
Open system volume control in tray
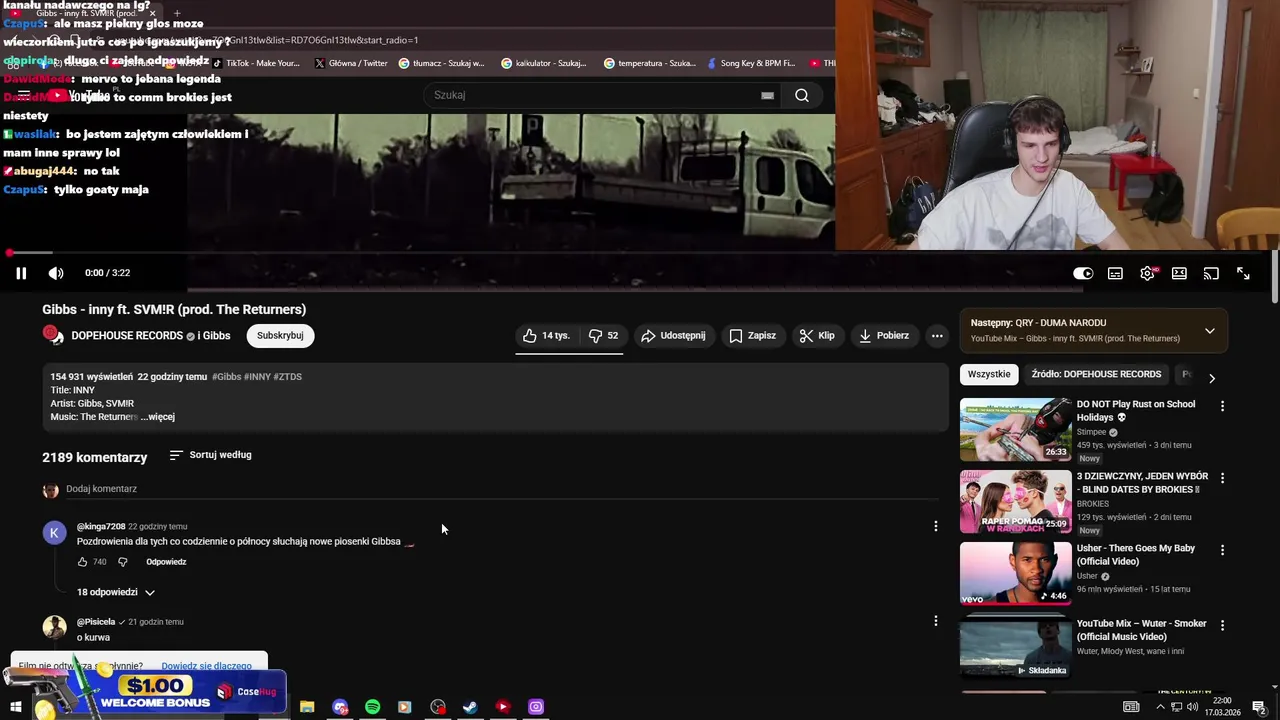(x=1193, y=707)
